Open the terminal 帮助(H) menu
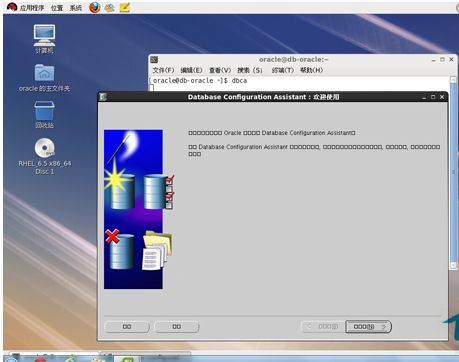The image size is (459, 362). (x=312, y=70)
